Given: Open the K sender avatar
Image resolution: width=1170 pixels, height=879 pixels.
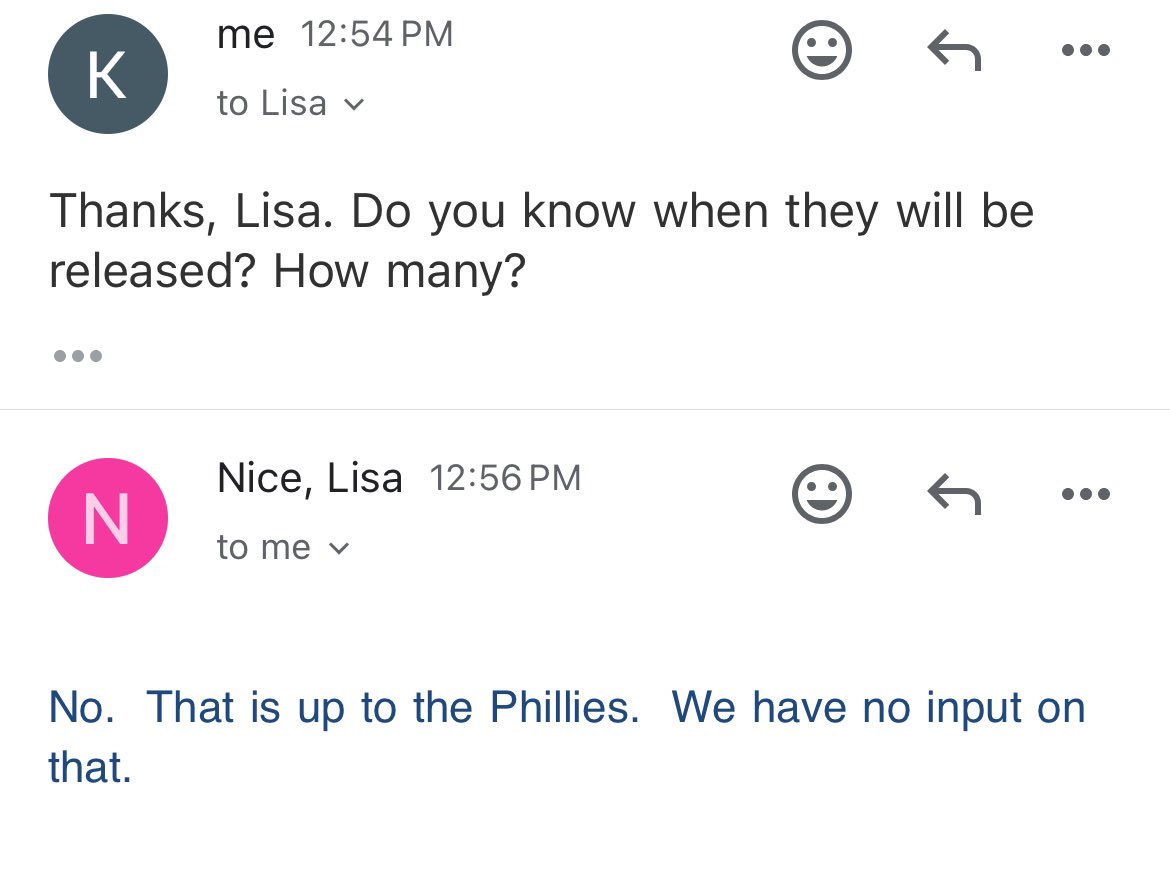Looking at the screenshot, I should [x=107, y=74].
